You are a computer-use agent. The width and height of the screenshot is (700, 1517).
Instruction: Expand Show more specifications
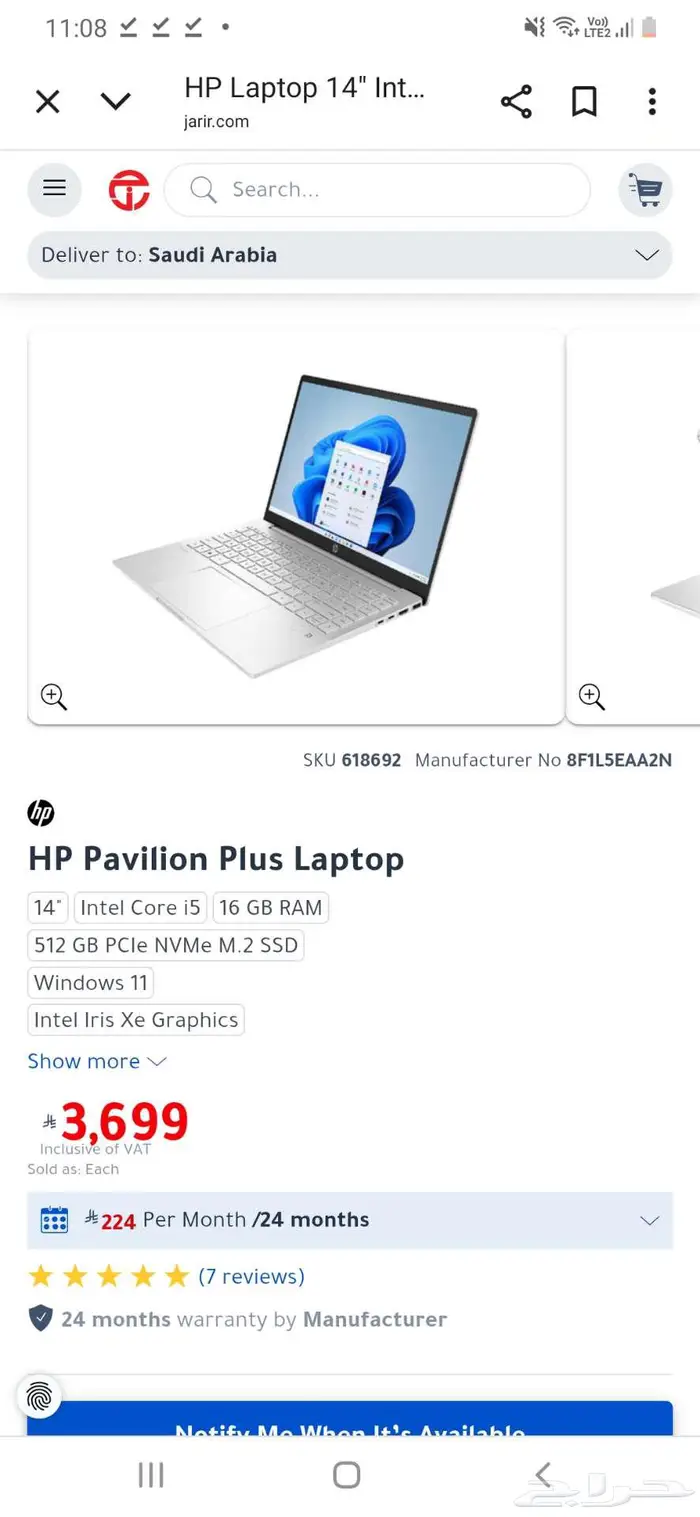(x=97, y=1061)
